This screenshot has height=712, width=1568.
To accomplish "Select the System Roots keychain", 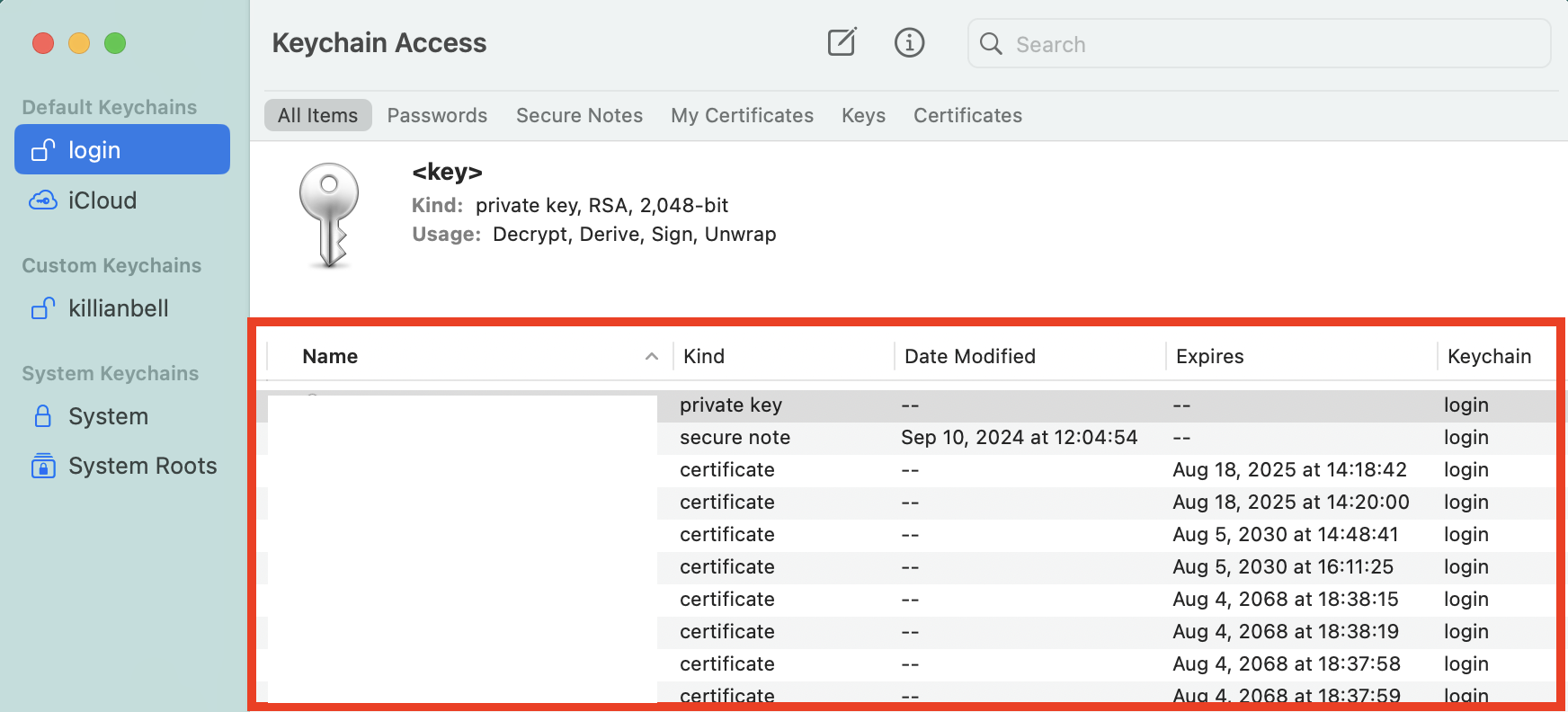I will point(122,466).
